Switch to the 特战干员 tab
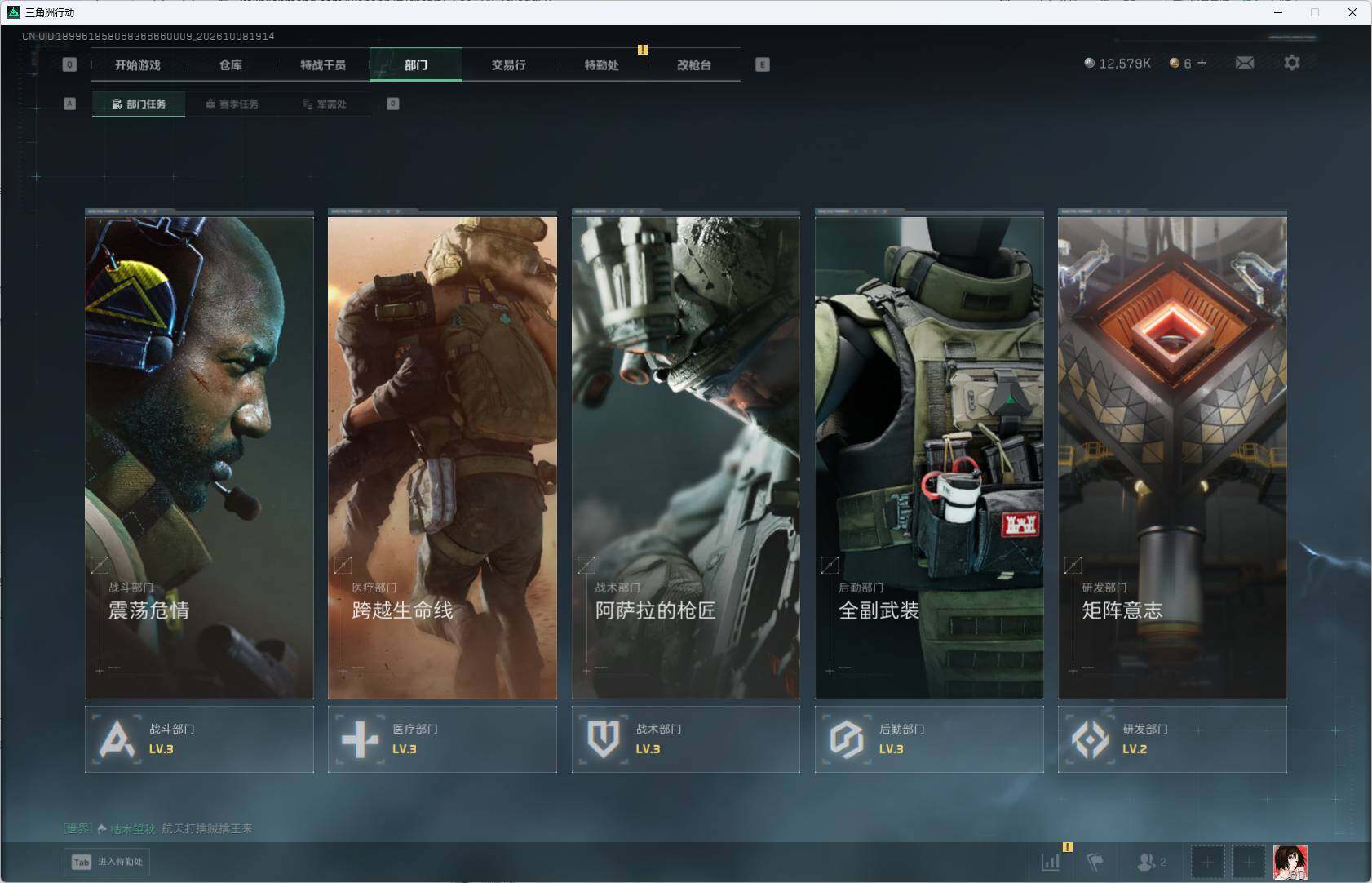1372x883 pixels. [x=323, y=64]
